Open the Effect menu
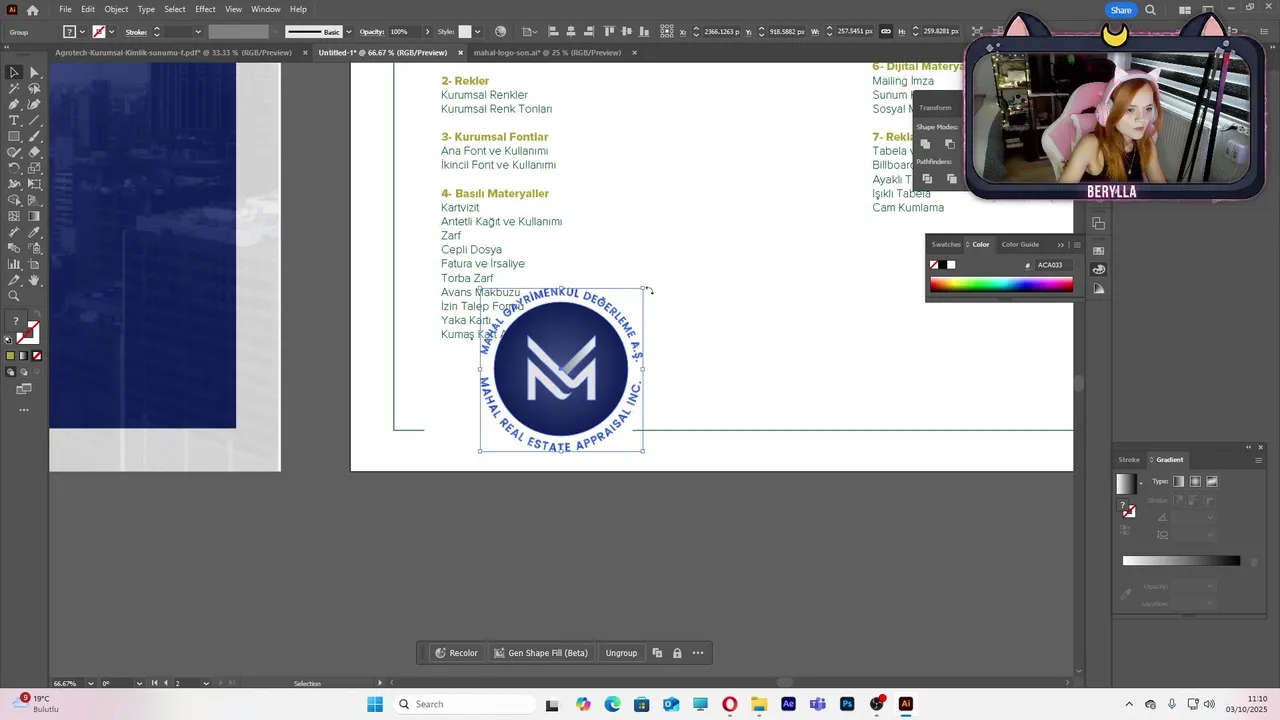The width and height of the screenshot is (1280, 720). click(205, 9)
